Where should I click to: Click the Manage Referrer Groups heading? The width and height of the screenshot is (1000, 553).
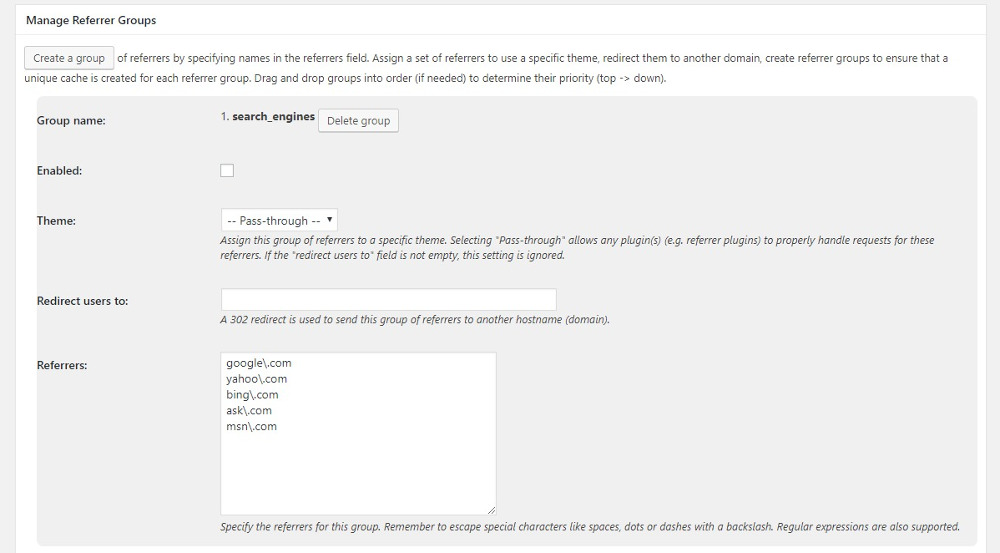(x=91, y=20)
